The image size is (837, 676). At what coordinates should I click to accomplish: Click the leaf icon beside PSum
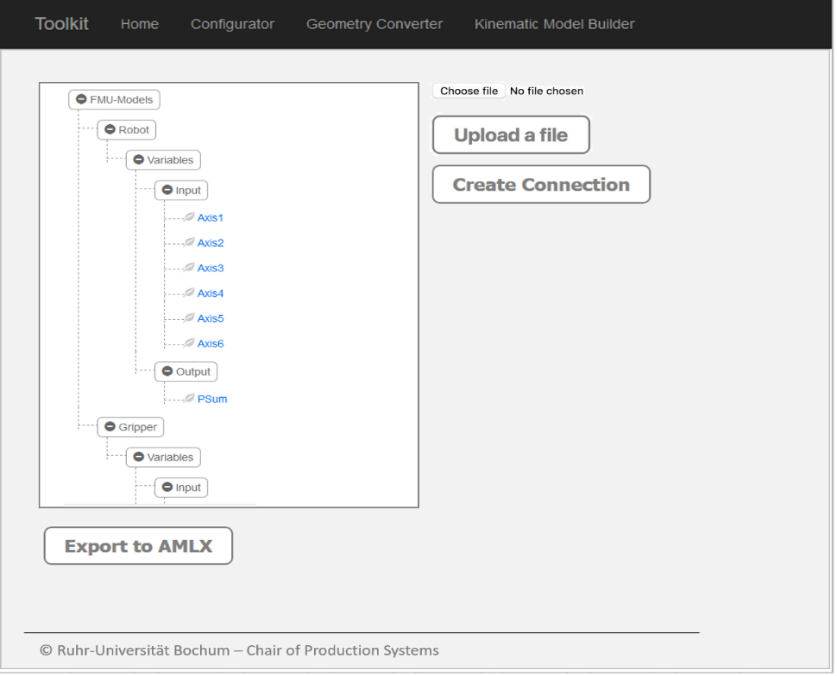coord(188,399)
